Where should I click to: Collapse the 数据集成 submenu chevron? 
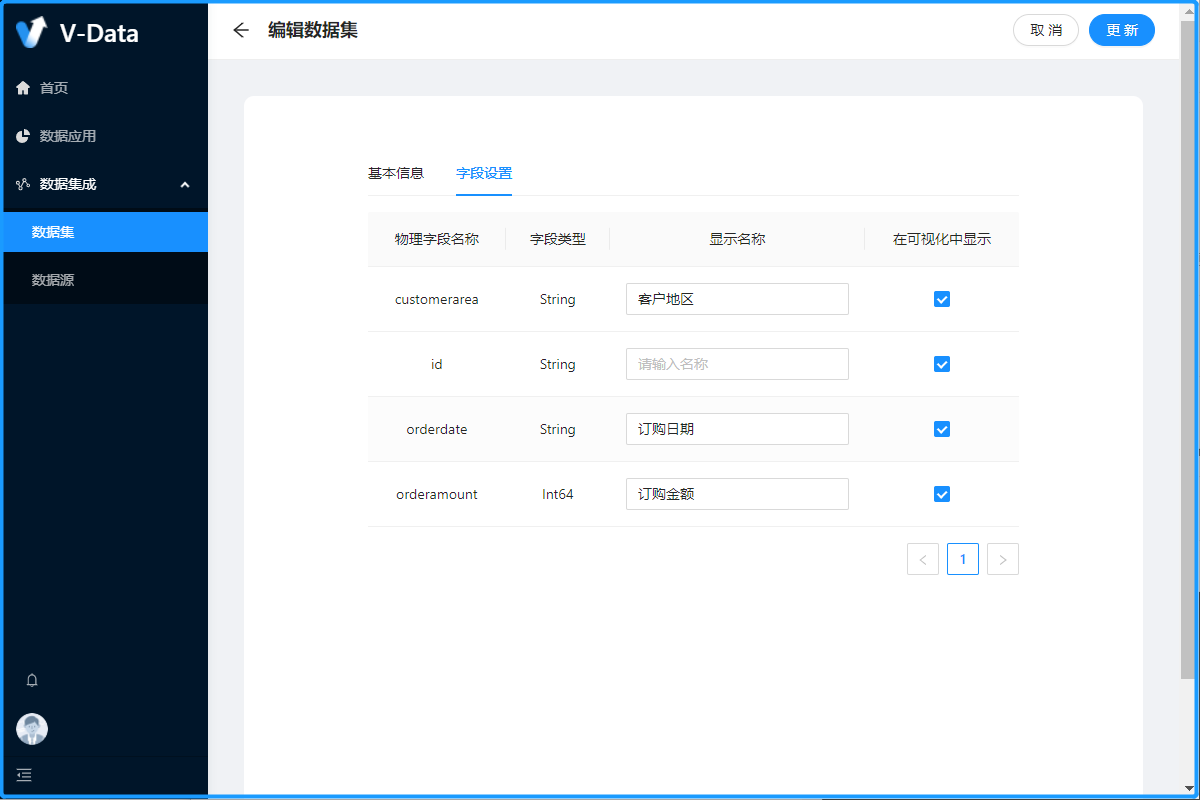click(184, 184)
